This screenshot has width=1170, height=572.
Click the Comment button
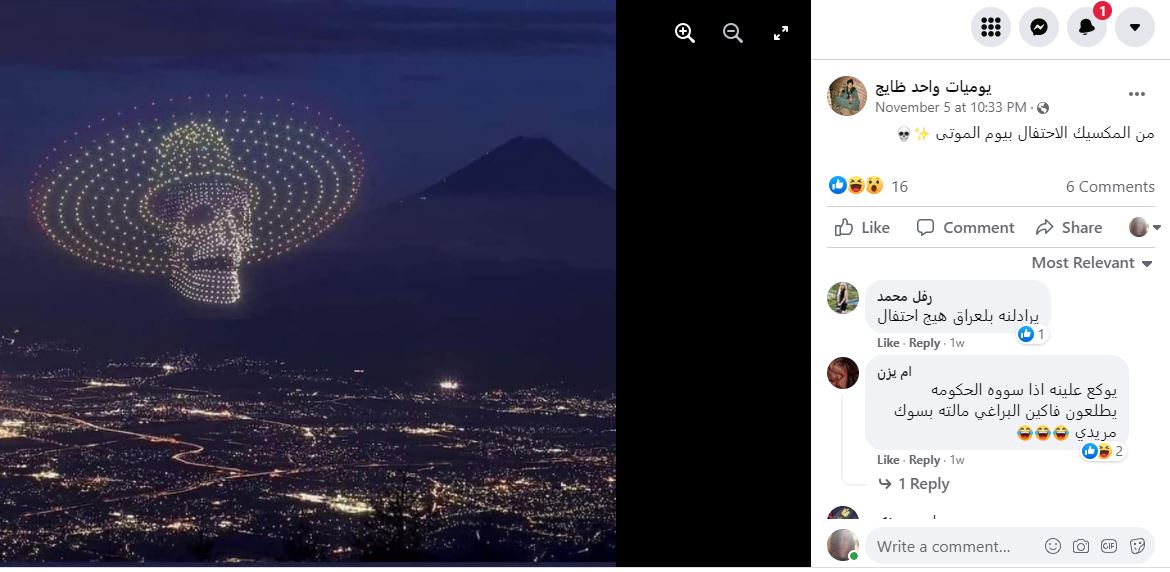click(965, 228)
